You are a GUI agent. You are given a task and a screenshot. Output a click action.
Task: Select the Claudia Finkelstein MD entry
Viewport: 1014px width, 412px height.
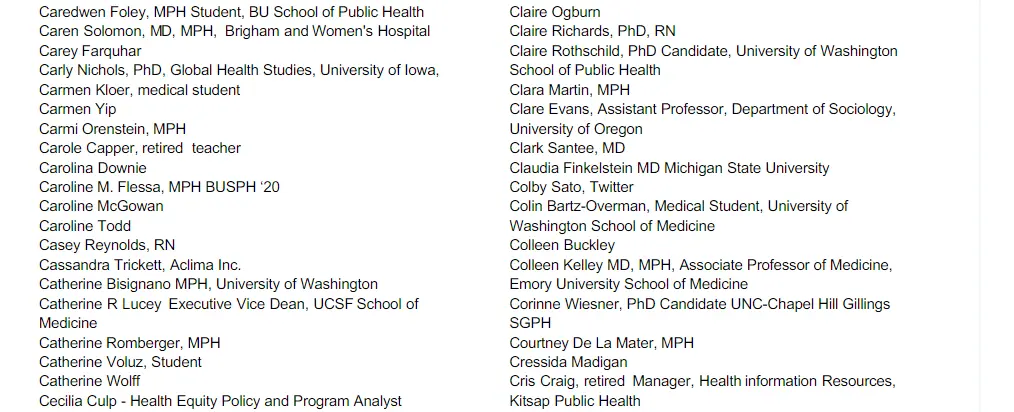click(x=669, y=168)
